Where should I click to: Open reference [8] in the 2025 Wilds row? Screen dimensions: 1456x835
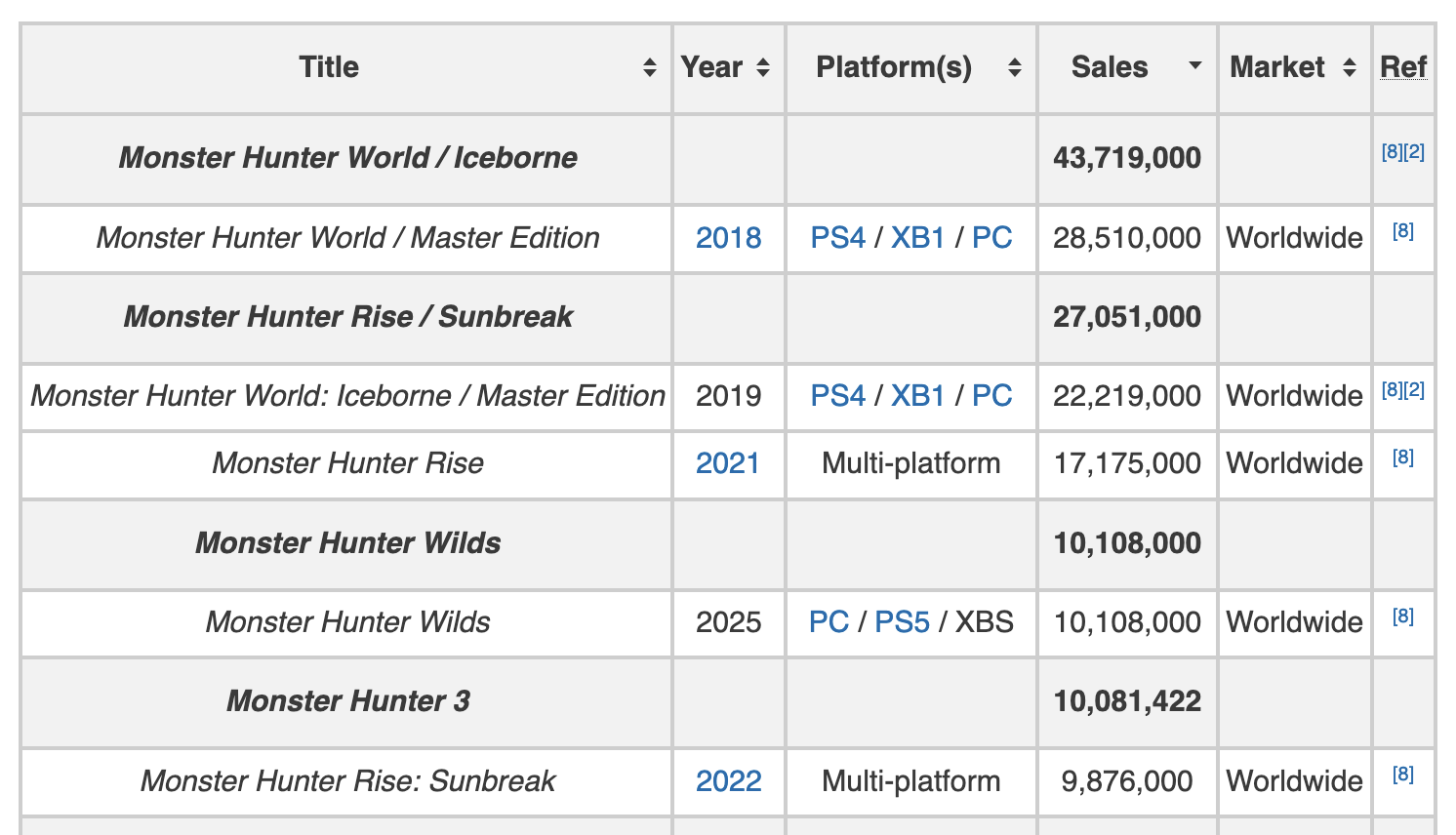[x=1403, y=616]
